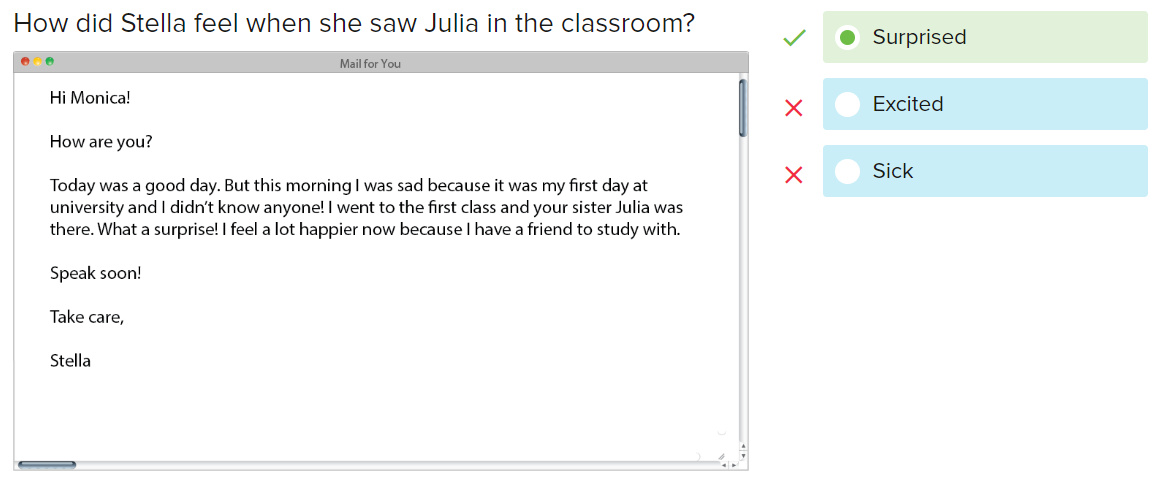
Task: Click the vertical scrollbar thumb in mail window
Action: click(x=743, y=108)
